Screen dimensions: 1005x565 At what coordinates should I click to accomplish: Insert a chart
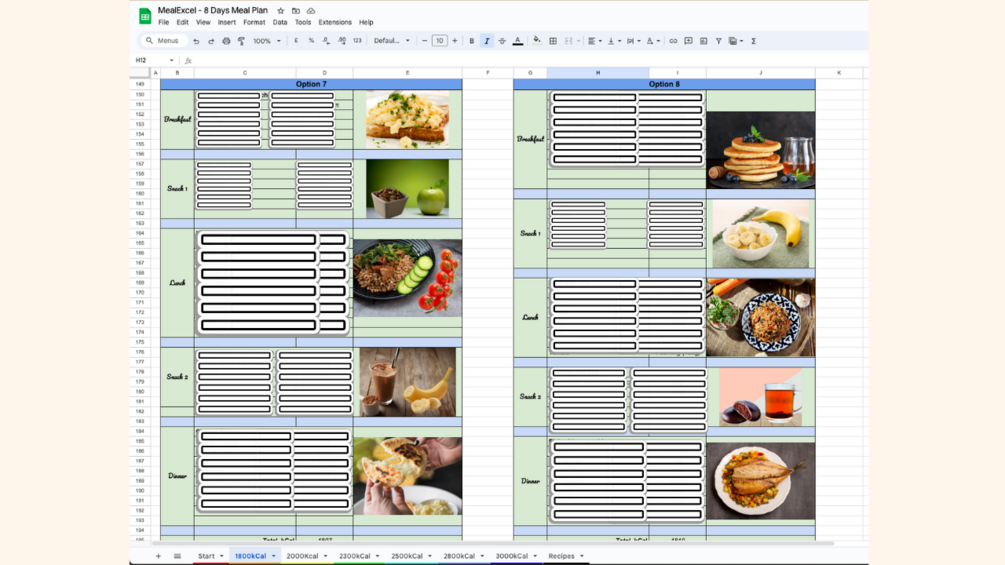point(704,41)
